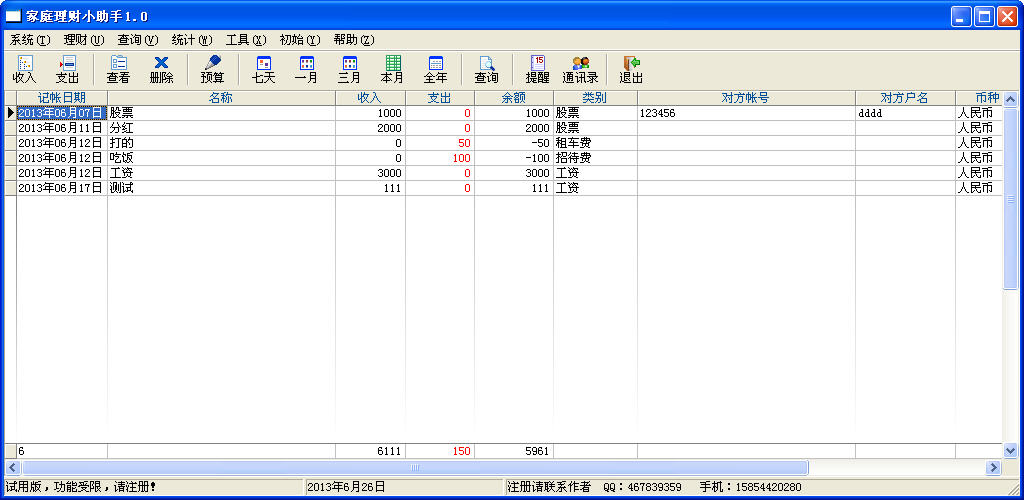The image size is (1024, 500).
Task: Click the application title bar icon
Action: (13, 16)
